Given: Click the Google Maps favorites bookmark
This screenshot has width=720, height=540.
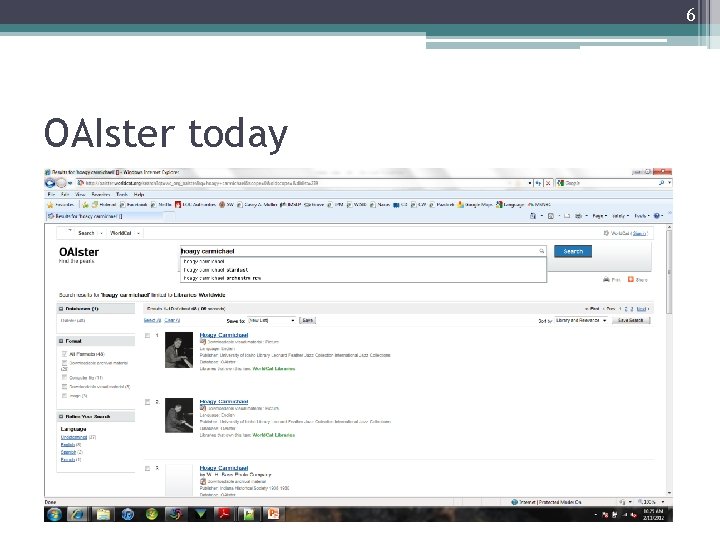Looking at the screenshot, I should pos(475,205).
